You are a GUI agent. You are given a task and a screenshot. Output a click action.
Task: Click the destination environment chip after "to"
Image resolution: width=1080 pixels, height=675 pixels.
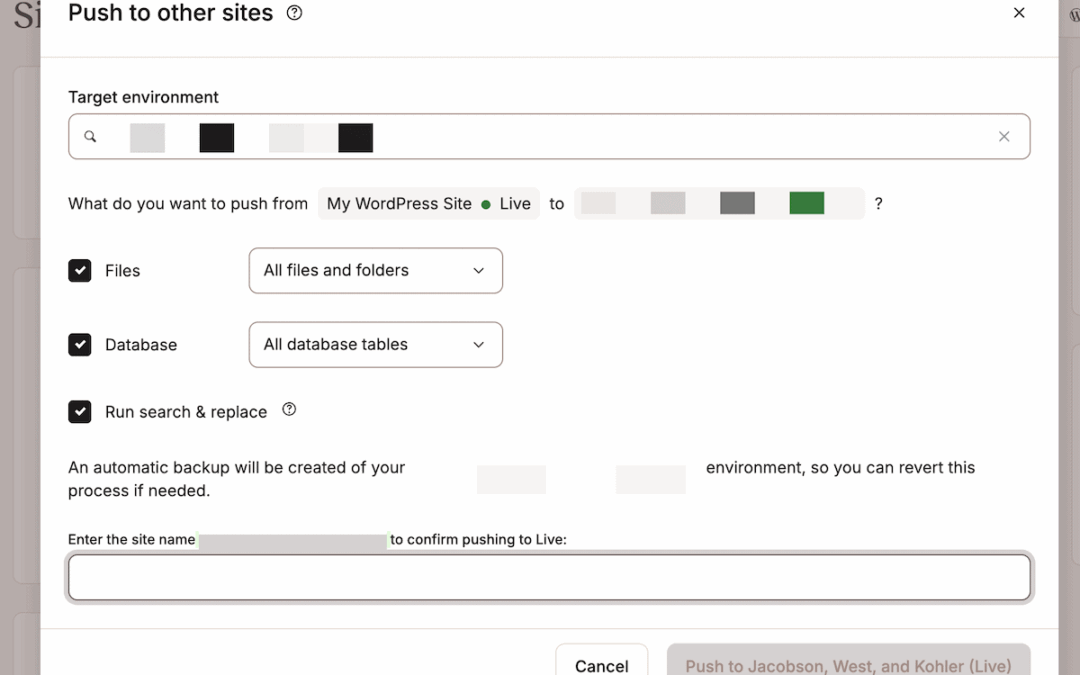click(718, 204)
